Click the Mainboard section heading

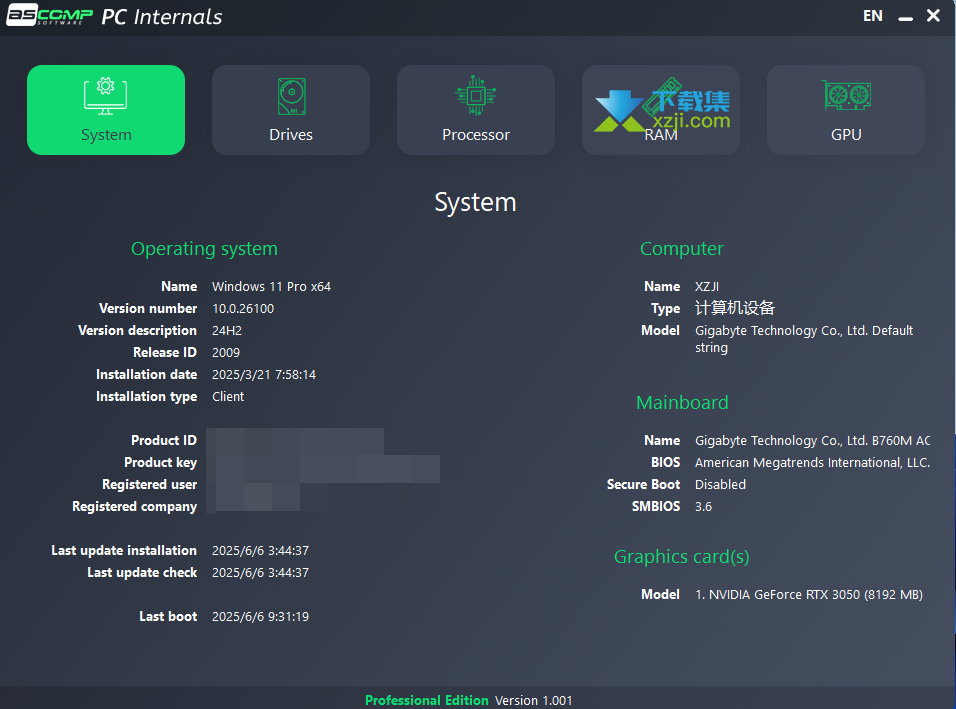tap(682, 403)
